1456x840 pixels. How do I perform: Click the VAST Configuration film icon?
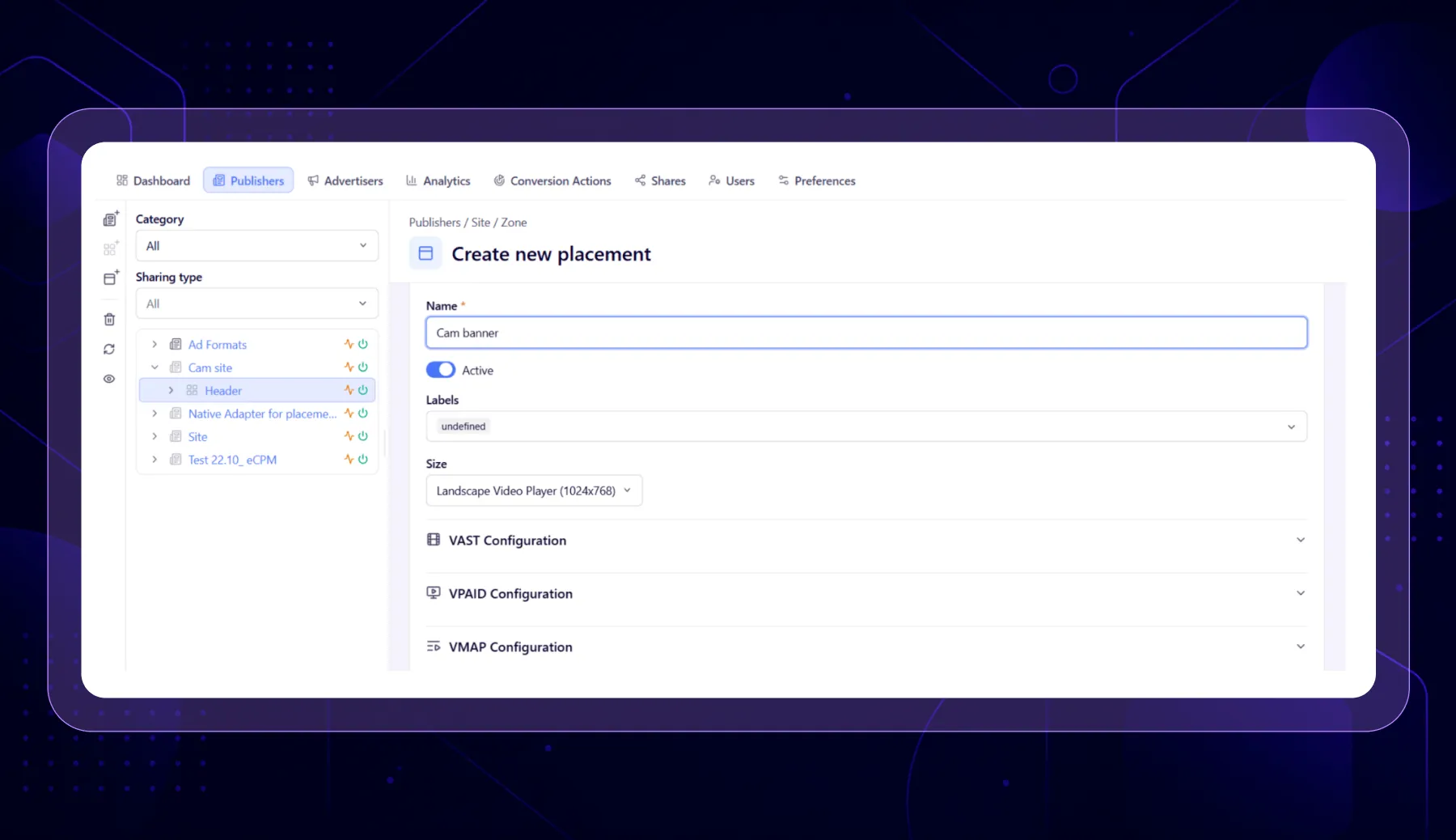coord(434,540)
